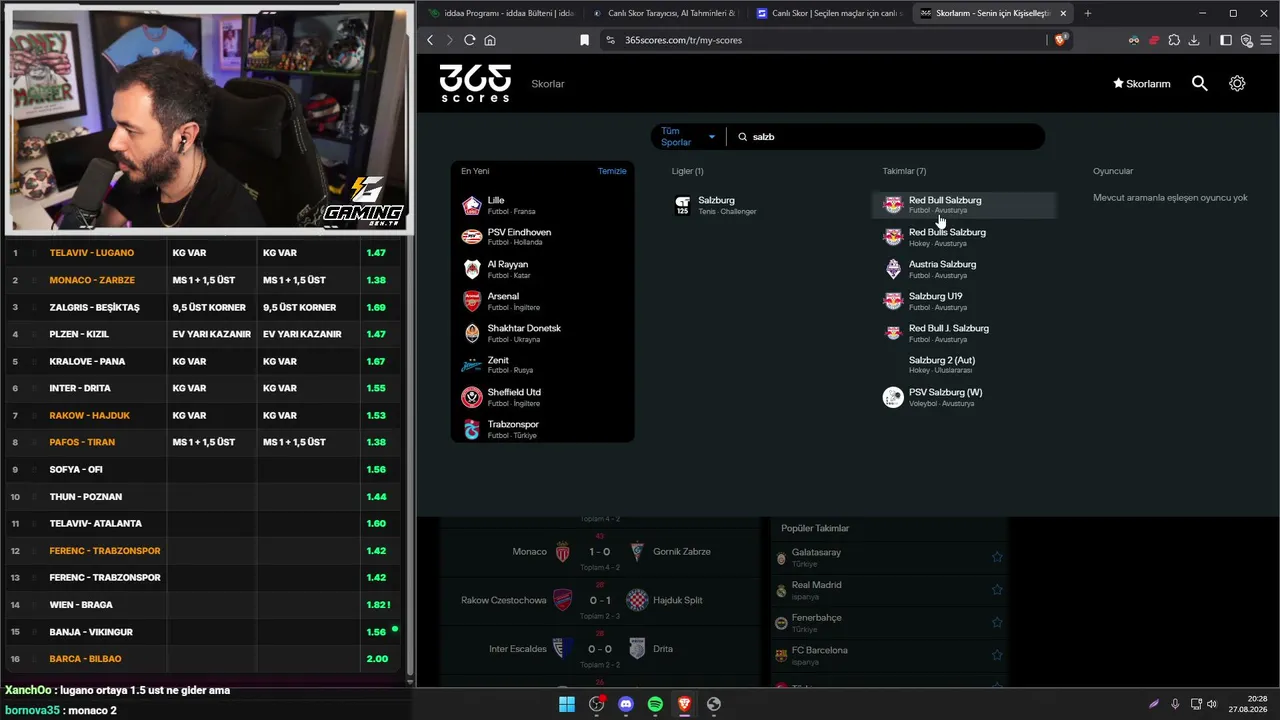Click the 'WIEN - BRAGA' row text
The image size is (1280, 720).
81,605
